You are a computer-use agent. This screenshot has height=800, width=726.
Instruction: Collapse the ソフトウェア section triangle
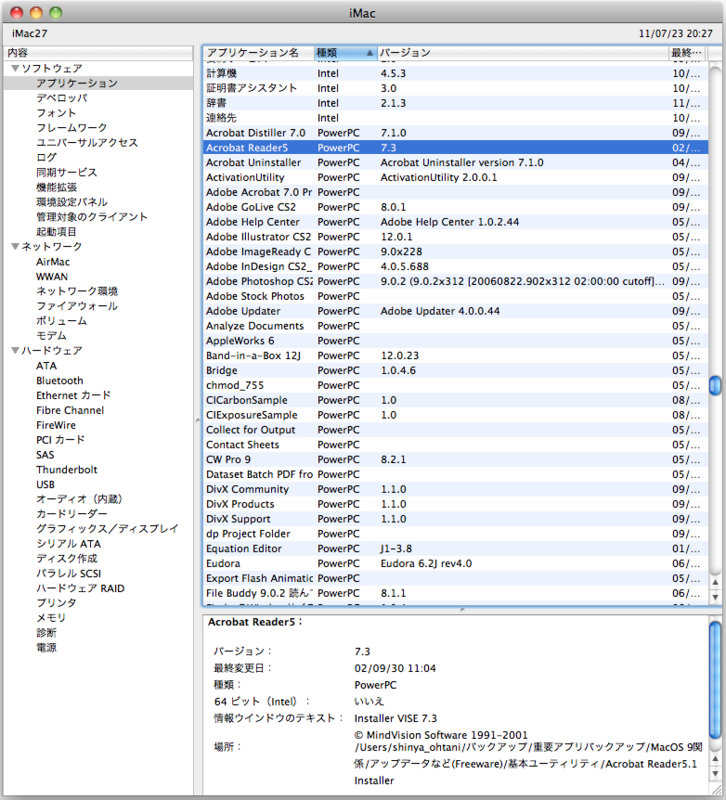pyautogui.click(x=15, y=68)
